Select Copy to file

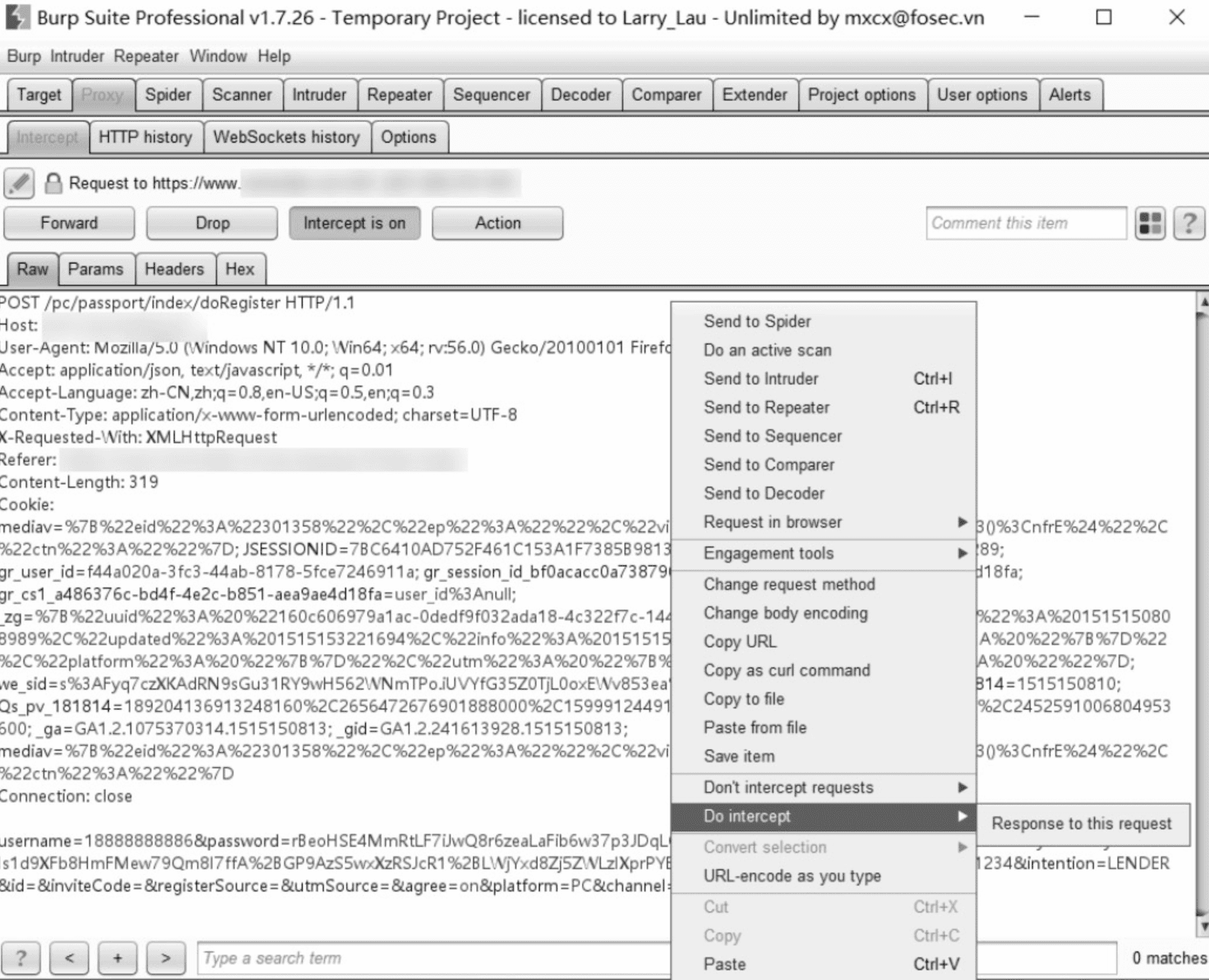[823, 699]
